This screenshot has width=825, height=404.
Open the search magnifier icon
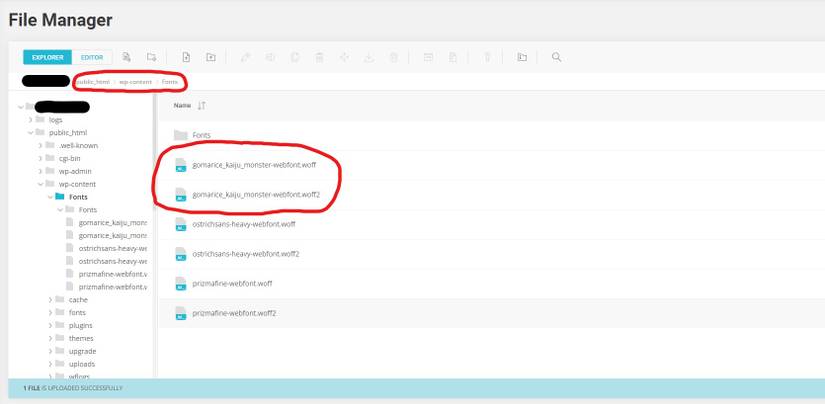tap(556, 57)
